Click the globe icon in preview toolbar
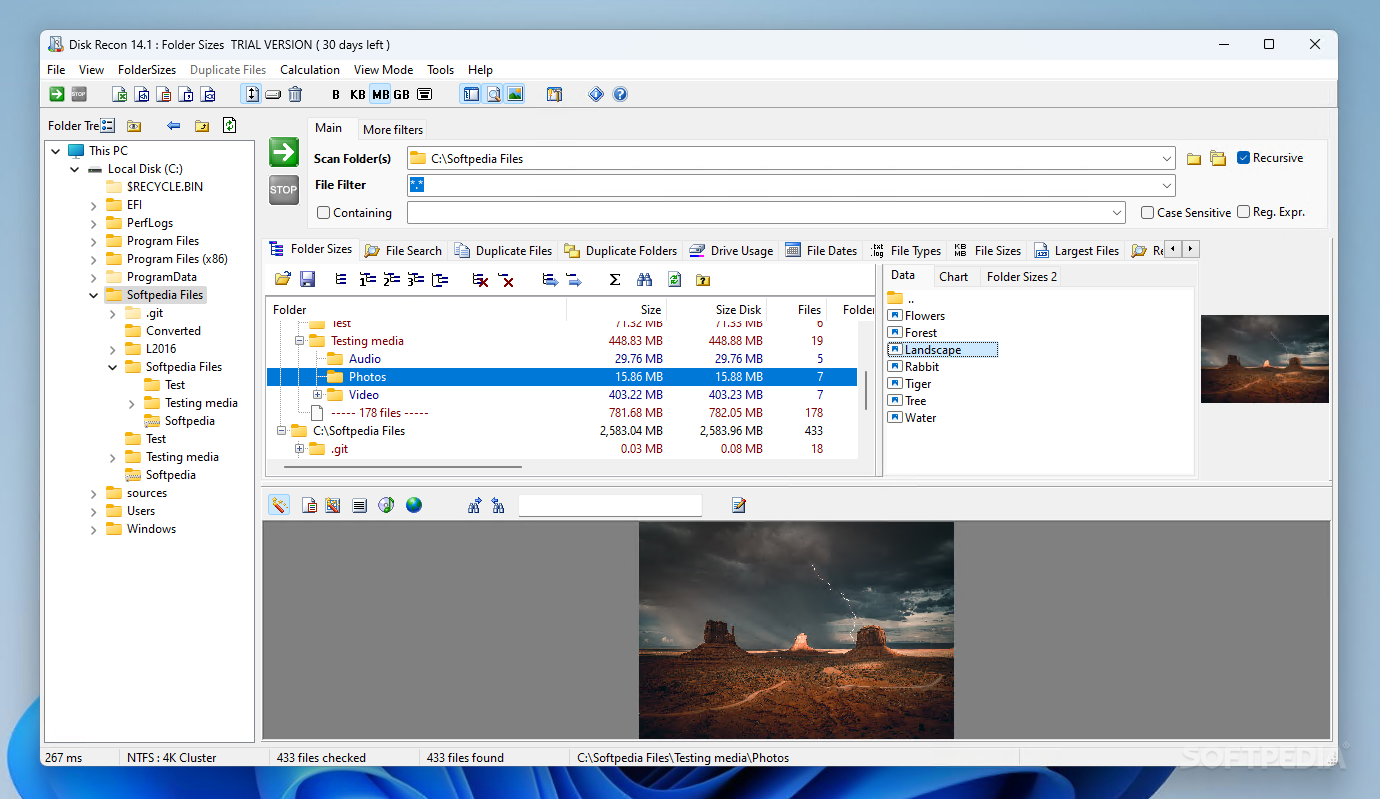 coord(414,505)
